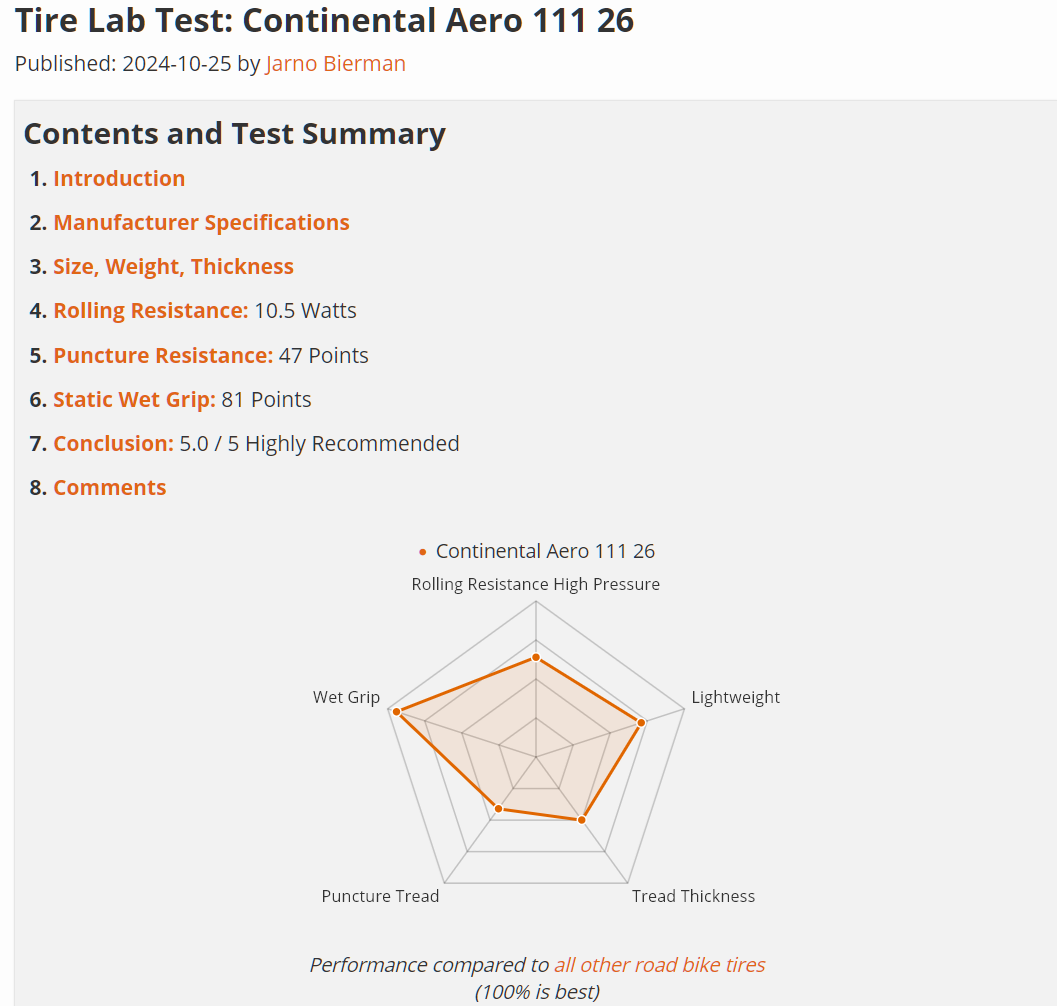Open the Comments section link
The height and width of the screenshot is (1006, 1057).
pos(109,488)
